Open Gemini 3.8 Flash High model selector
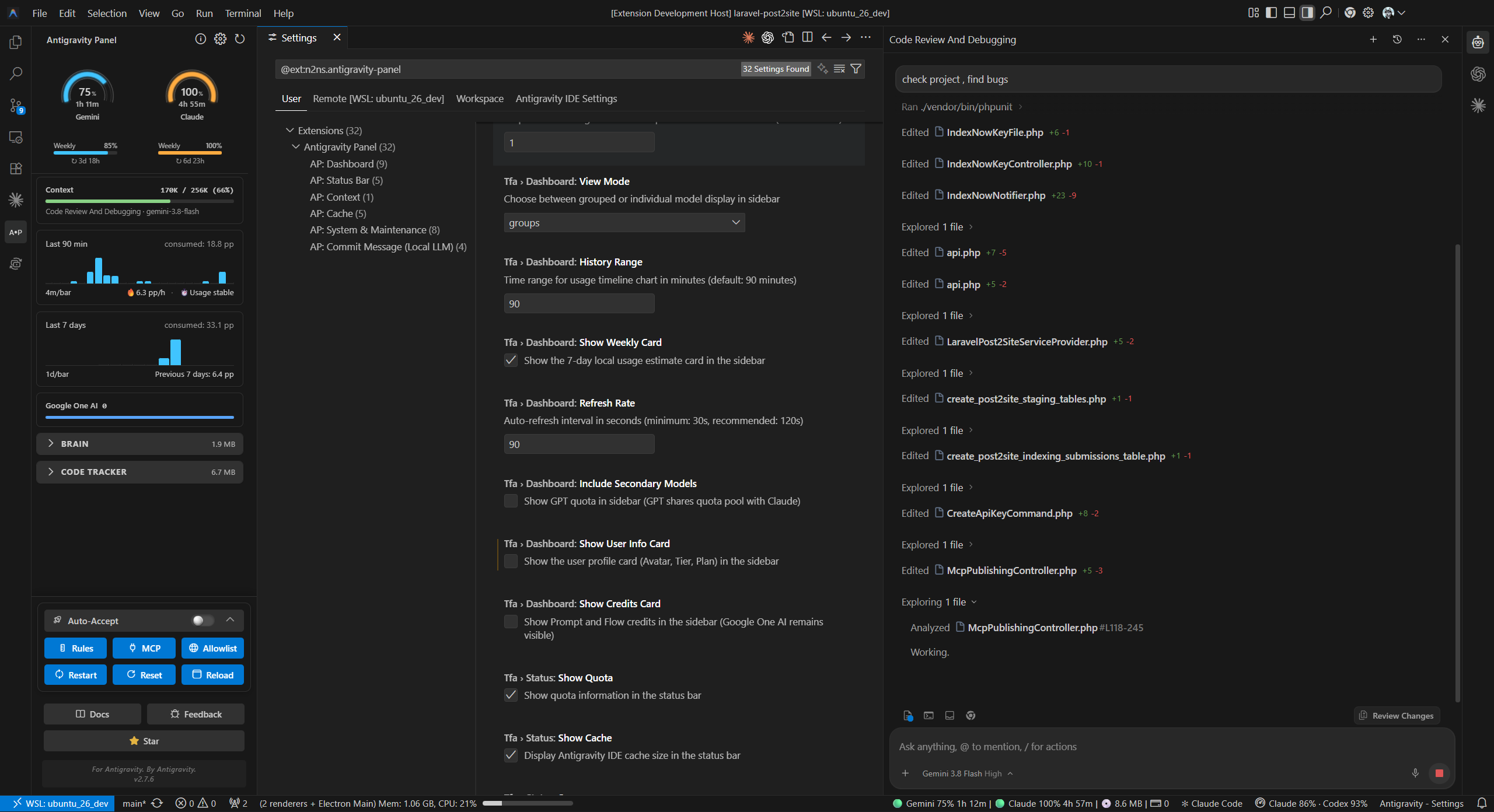Screen dimensions: 1494x812 [967, 773]
